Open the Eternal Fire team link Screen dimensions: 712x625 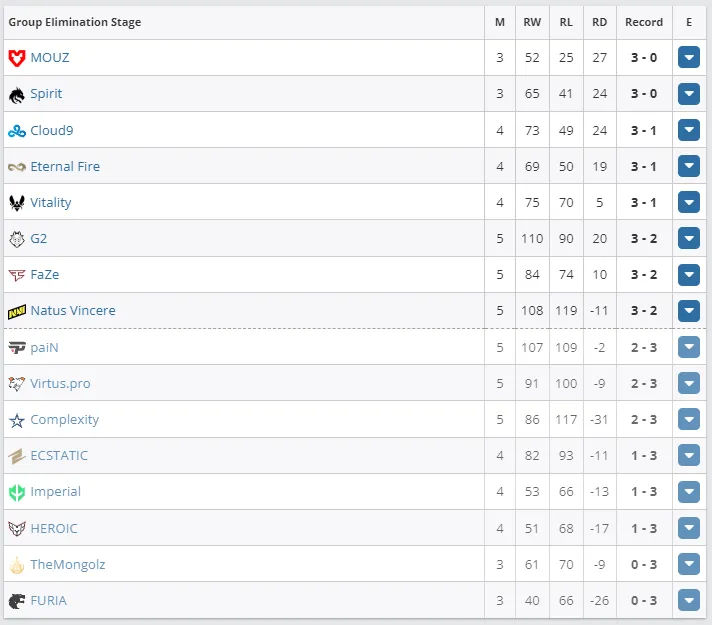[x=65, y=167]
